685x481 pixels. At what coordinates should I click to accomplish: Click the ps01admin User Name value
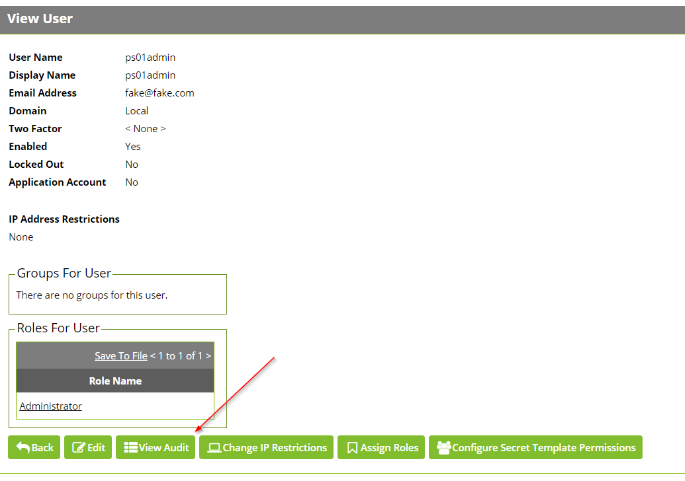coord(150,57)
